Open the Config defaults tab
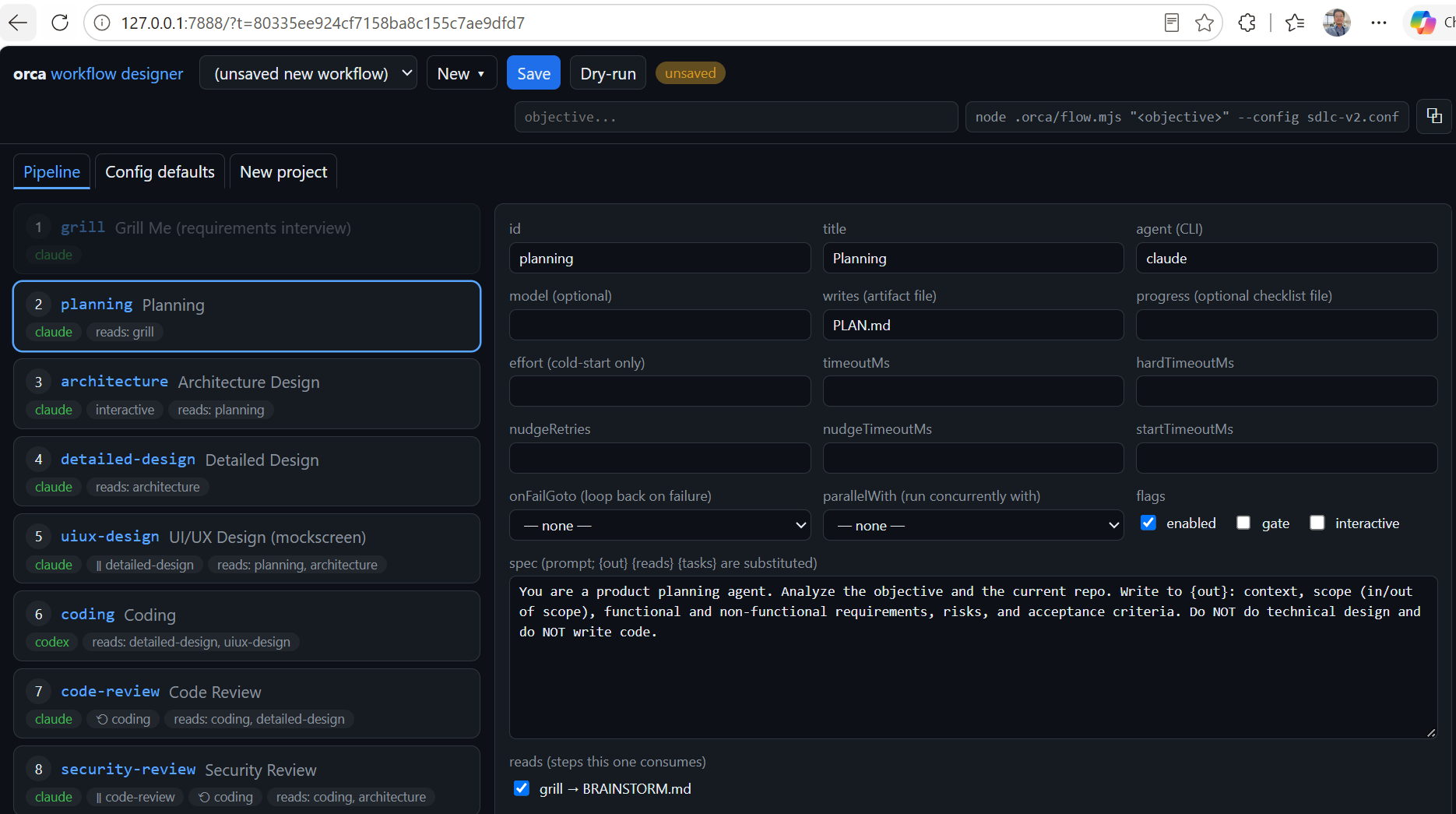Image resolution: width=1456 pixels, height=814 pixels. [x=160, y=171]
